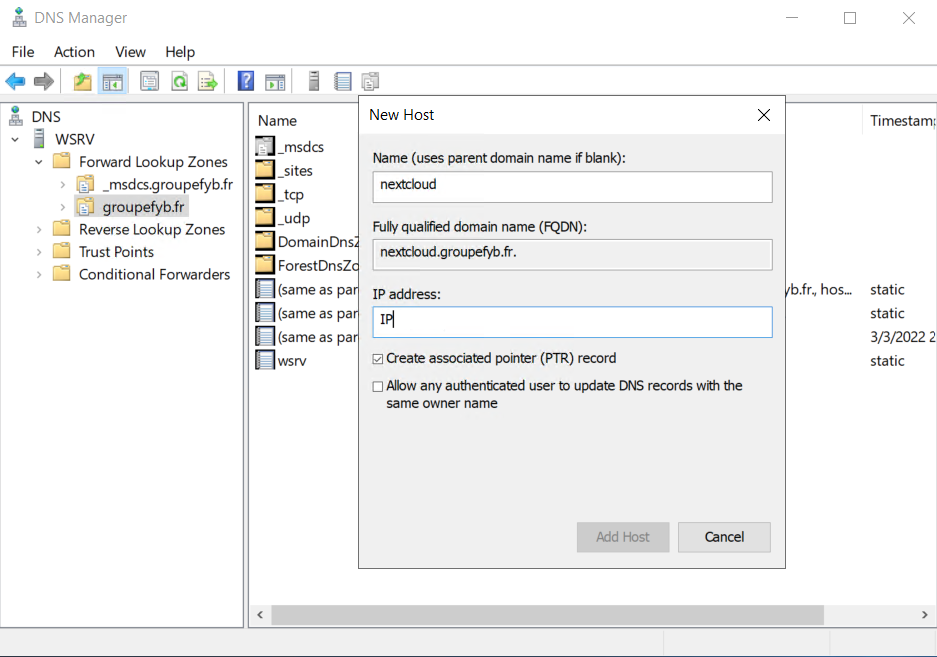
Task: Refresh the DNS view using the toolbar icon
Action: (179, 81)
